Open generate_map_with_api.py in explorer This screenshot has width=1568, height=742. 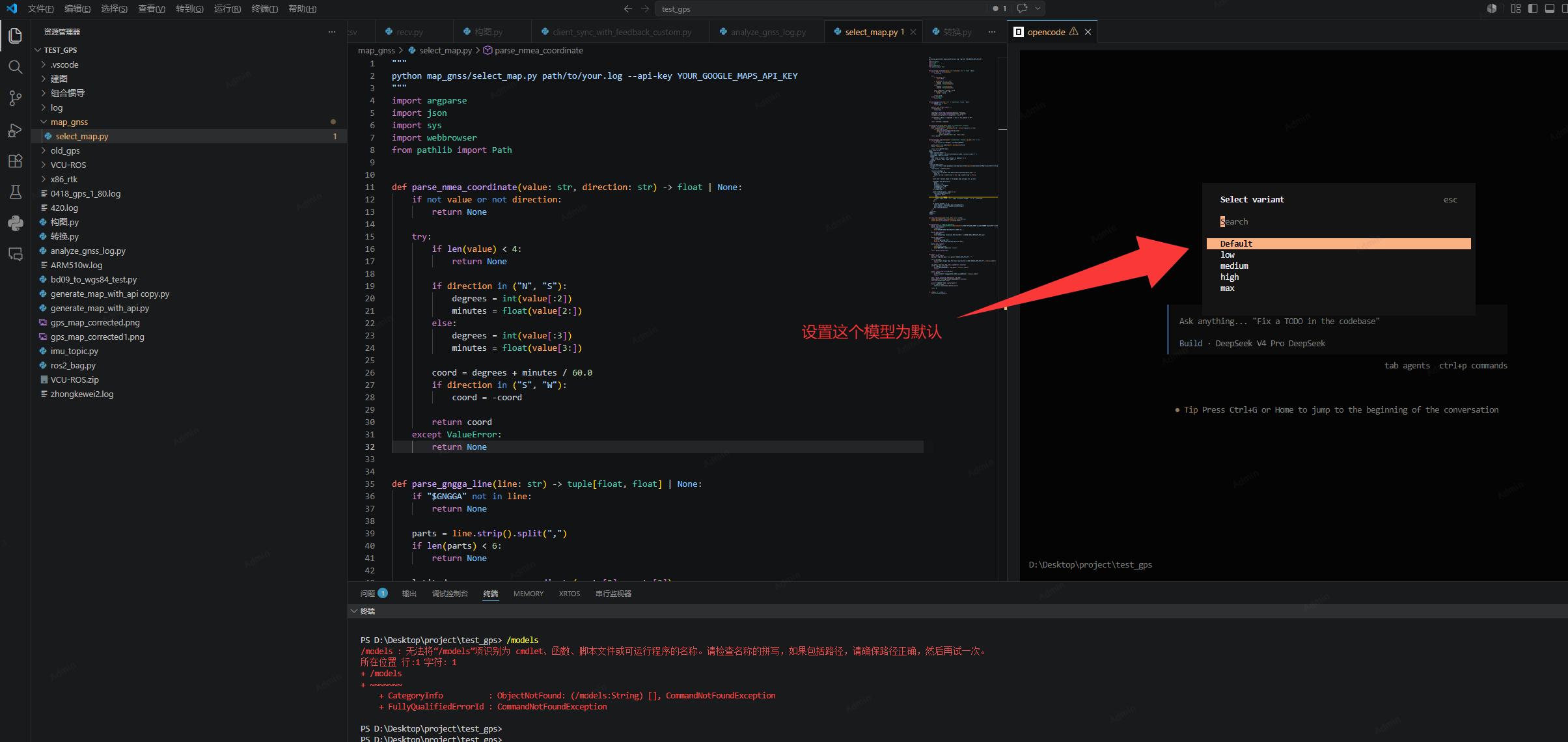point(100,308)
